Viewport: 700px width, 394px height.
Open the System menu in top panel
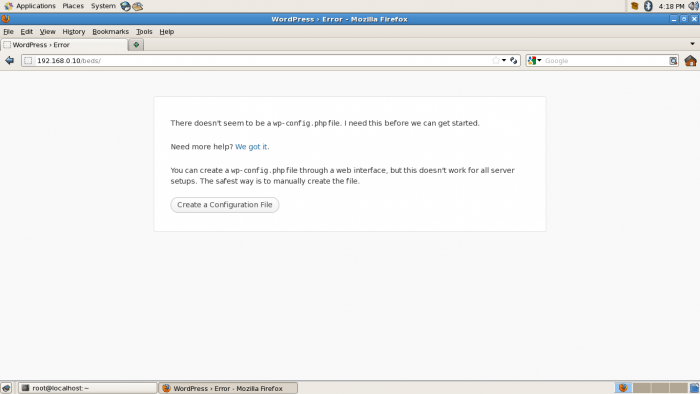point(103,6)
